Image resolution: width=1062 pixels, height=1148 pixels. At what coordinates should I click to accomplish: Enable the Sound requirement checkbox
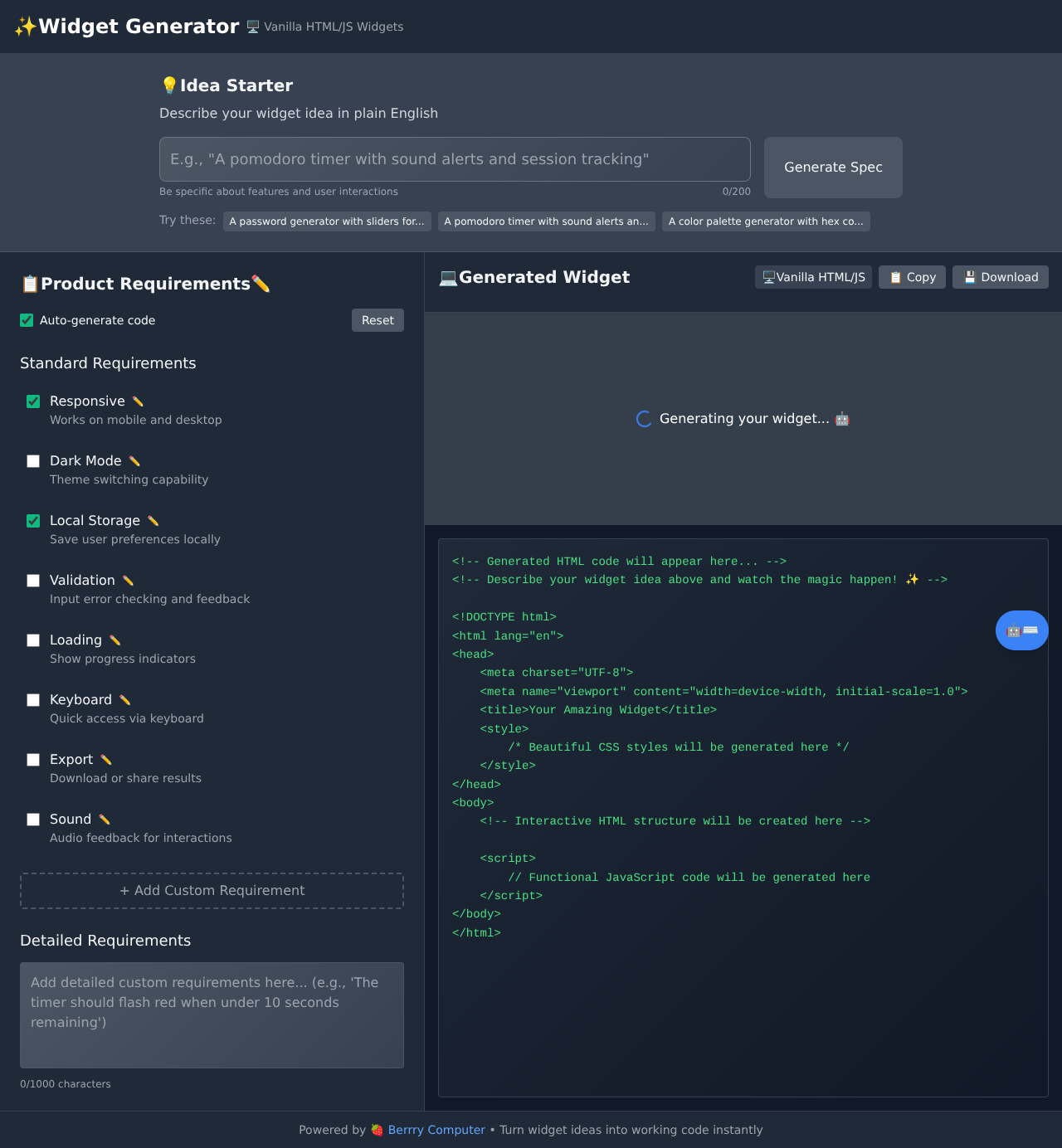pos(33,820)
